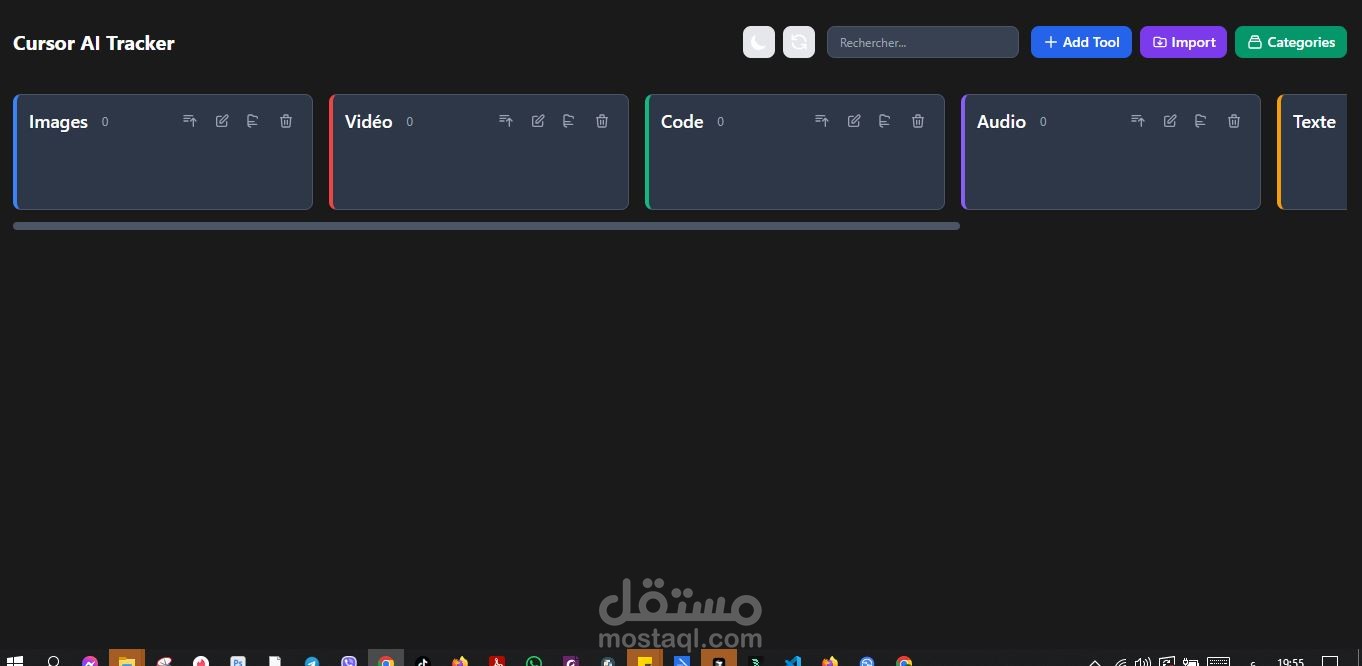Image resolution: width=1362 pixels, height=666 pixels.
Task: Select the Code category heading
Action: (x=682, y=122)
